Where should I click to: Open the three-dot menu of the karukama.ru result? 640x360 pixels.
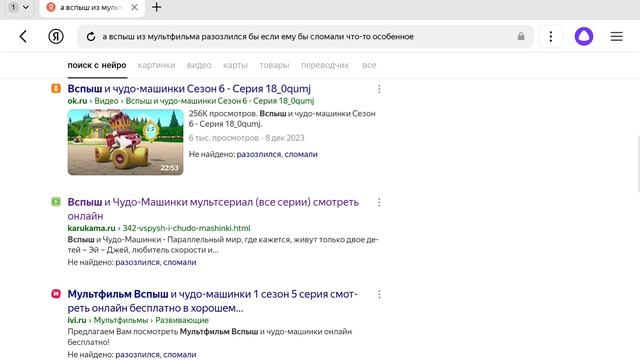[x=379, y=202]
